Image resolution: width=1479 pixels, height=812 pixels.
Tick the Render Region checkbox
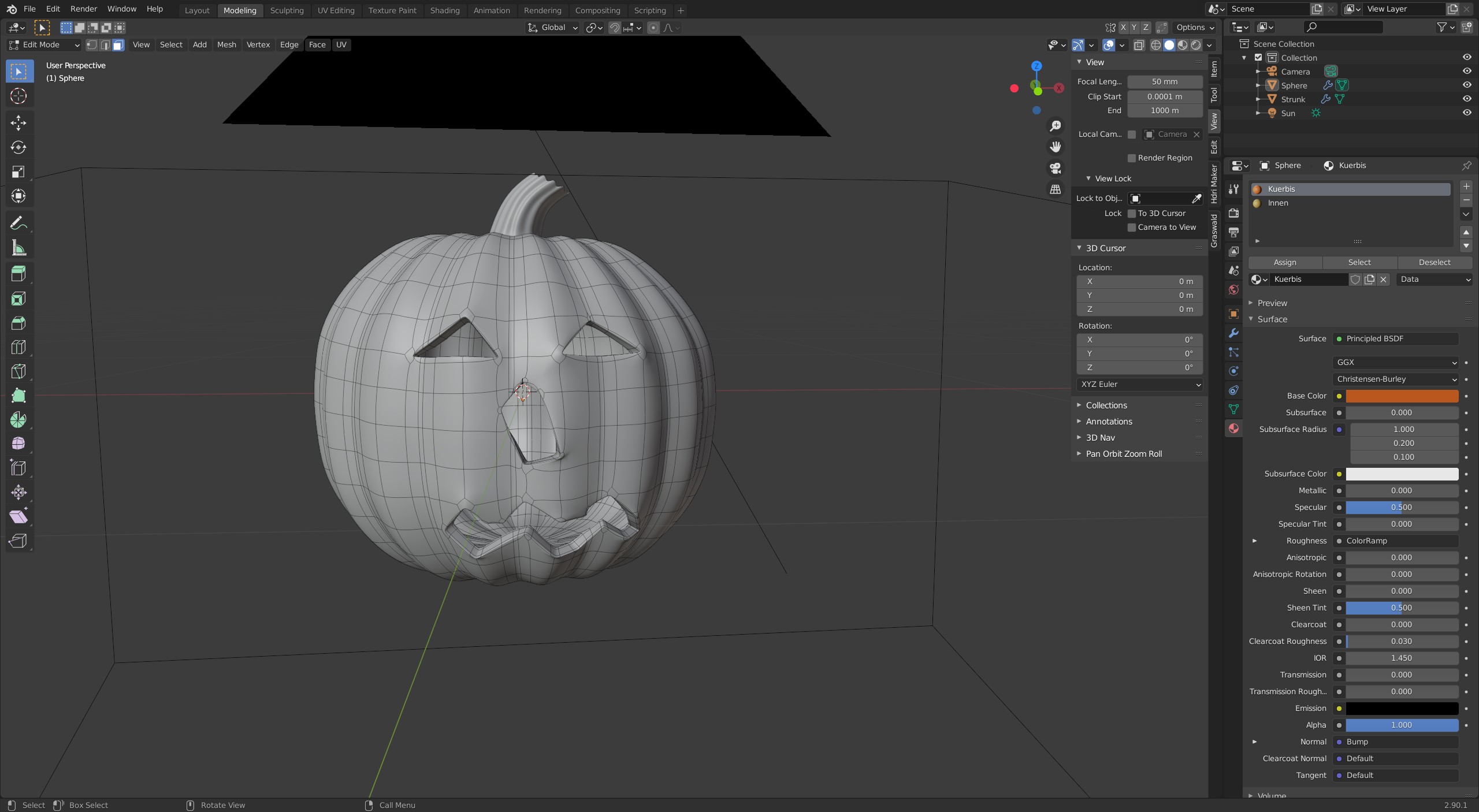click(1132, 158)
